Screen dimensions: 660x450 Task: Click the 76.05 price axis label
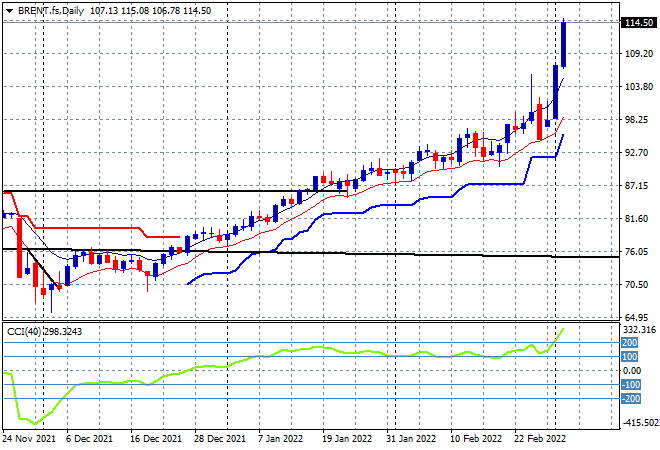tap(636, 251)
